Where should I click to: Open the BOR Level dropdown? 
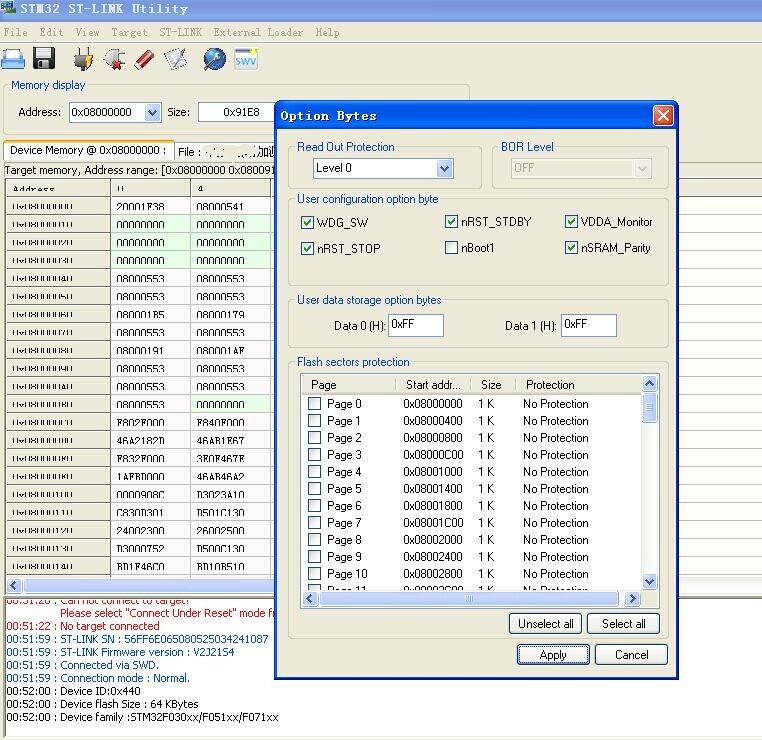click(642, 169)
